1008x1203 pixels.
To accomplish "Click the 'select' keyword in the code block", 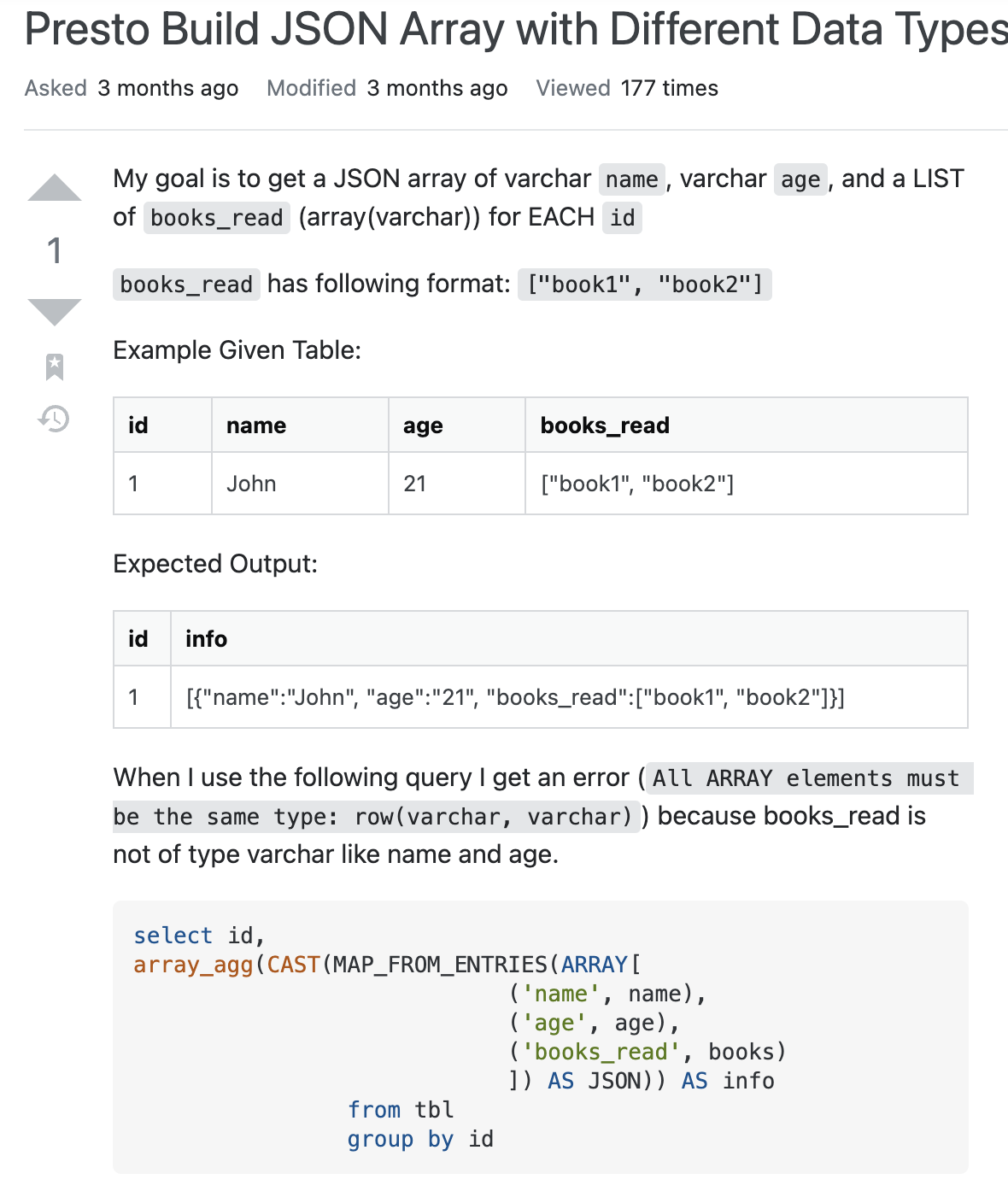I will click(173, 936).
